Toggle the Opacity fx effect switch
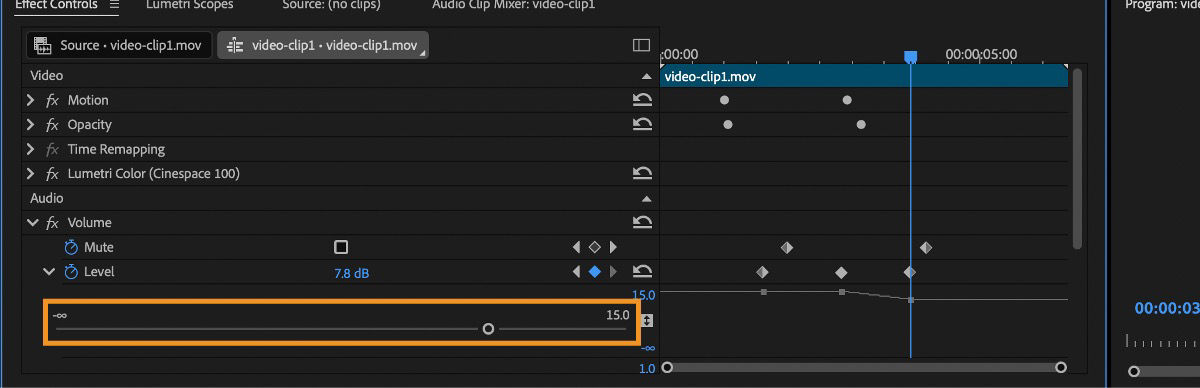The width and height of the screenshot is (1200, 388). pos(53,125)
